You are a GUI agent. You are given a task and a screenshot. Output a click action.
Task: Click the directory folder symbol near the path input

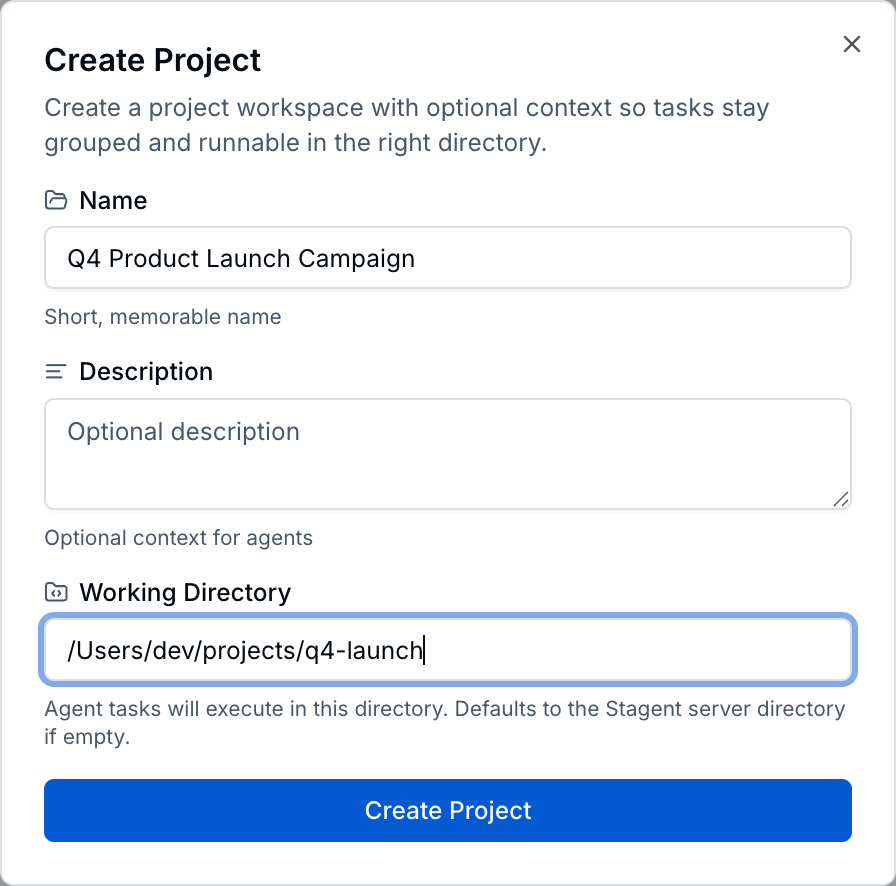pyautogui.click(x=56, y=592)
